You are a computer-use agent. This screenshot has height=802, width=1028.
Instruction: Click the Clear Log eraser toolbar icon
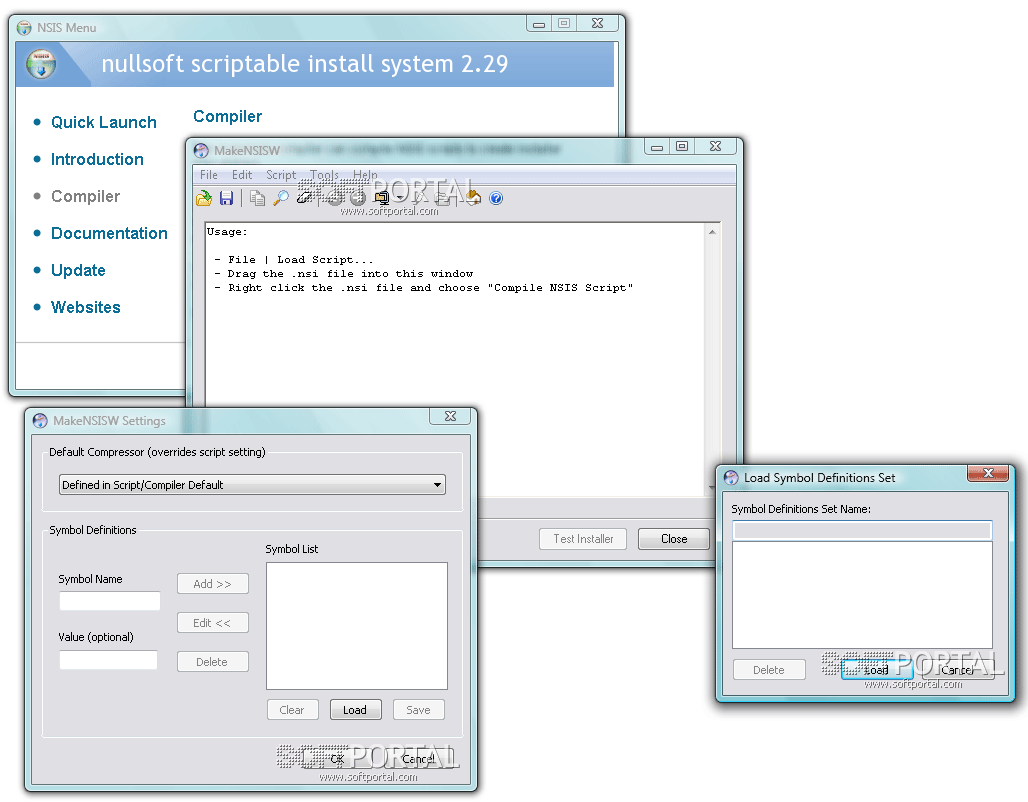304,198
